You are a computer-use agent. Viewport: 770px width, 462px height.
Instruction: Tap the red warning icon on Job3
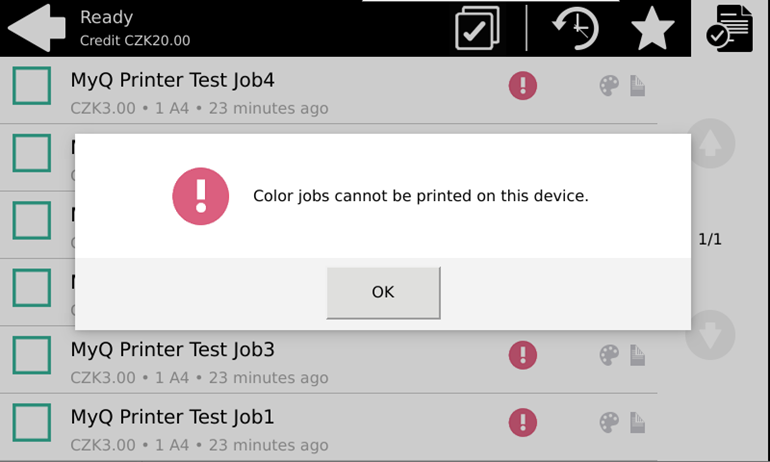coord(523,355)
